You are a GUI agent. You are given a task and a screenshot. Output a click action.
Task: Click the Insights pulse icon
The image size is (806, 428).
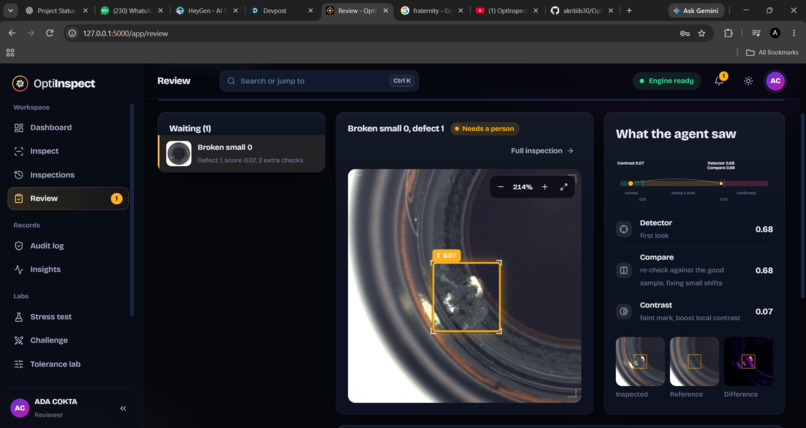pyautogui.click(x=19, y=269)
